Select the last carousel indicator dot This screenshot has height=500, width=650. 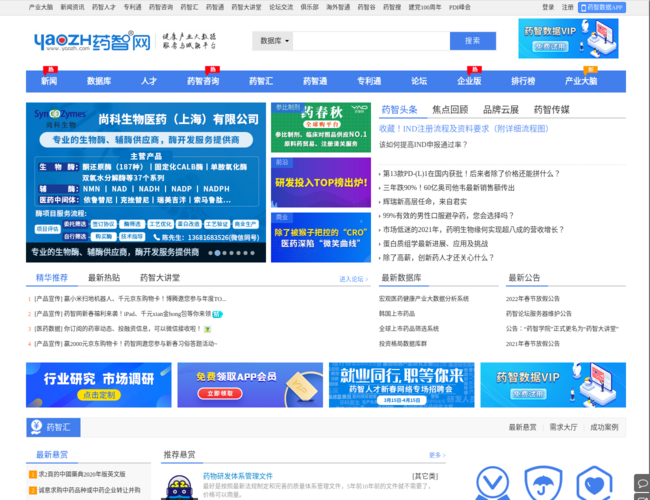tap(252, 253)
